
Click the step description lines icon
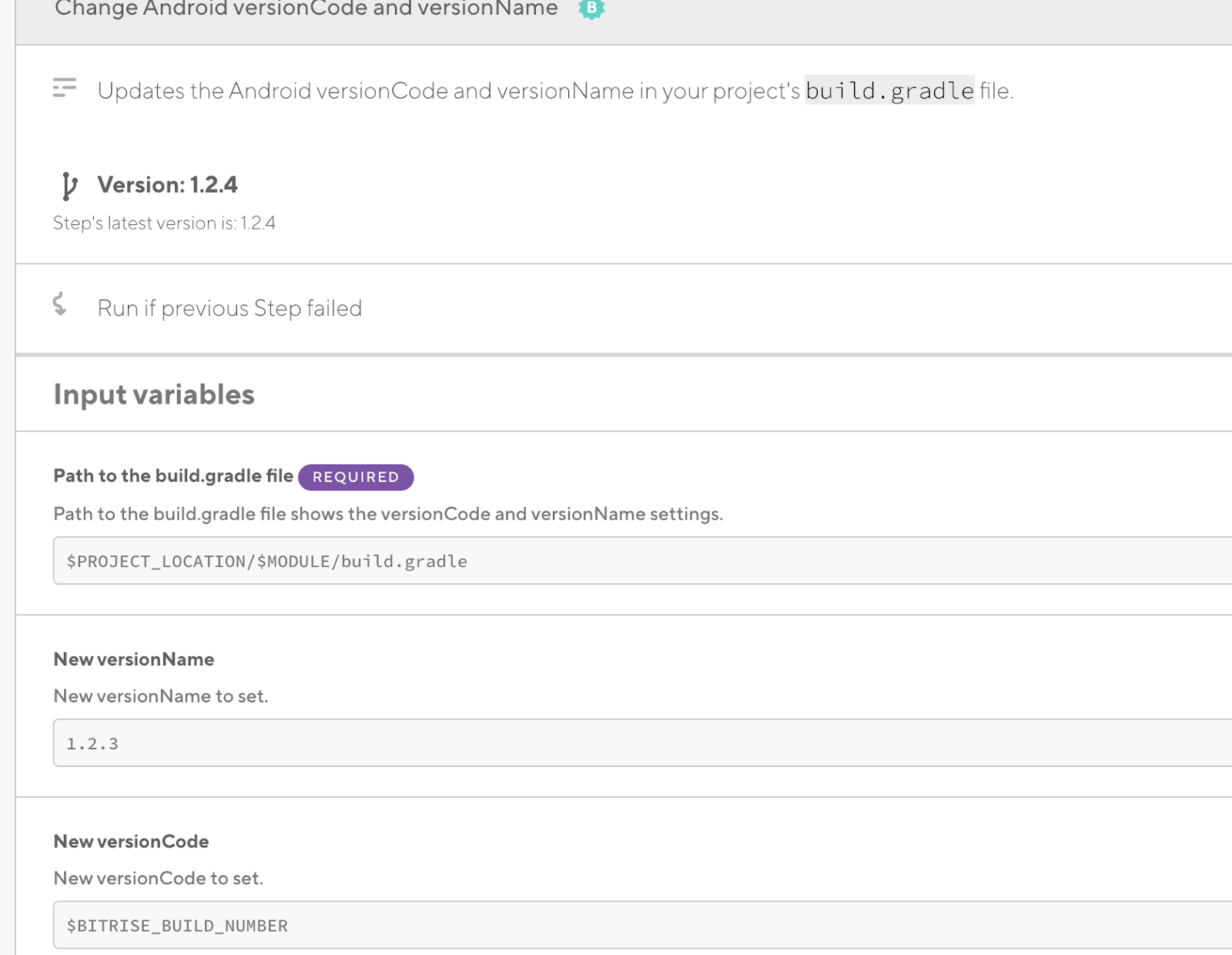click(65, 87)
